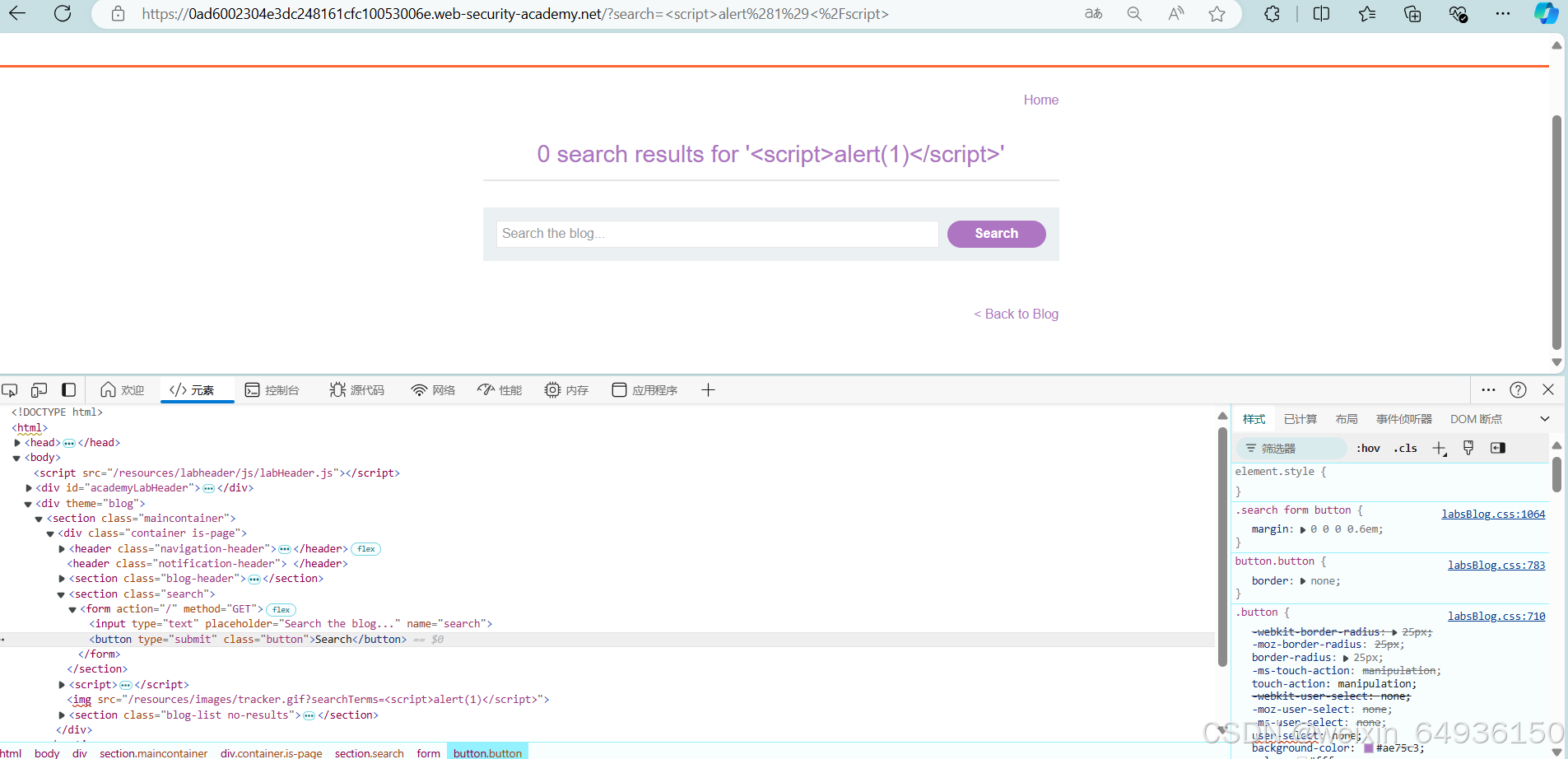
Task: Open the translate page option
Action: 1093,13
